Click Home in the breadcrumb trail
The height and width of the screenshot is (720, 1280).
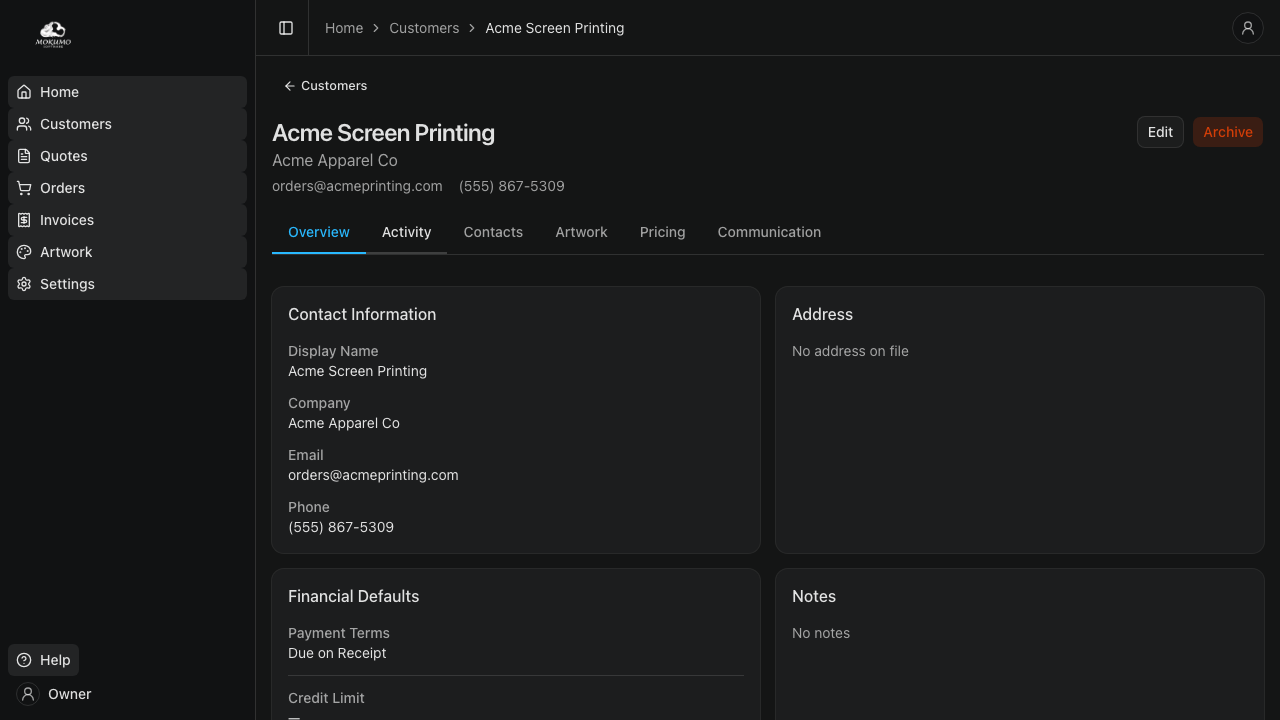[344, 28]
